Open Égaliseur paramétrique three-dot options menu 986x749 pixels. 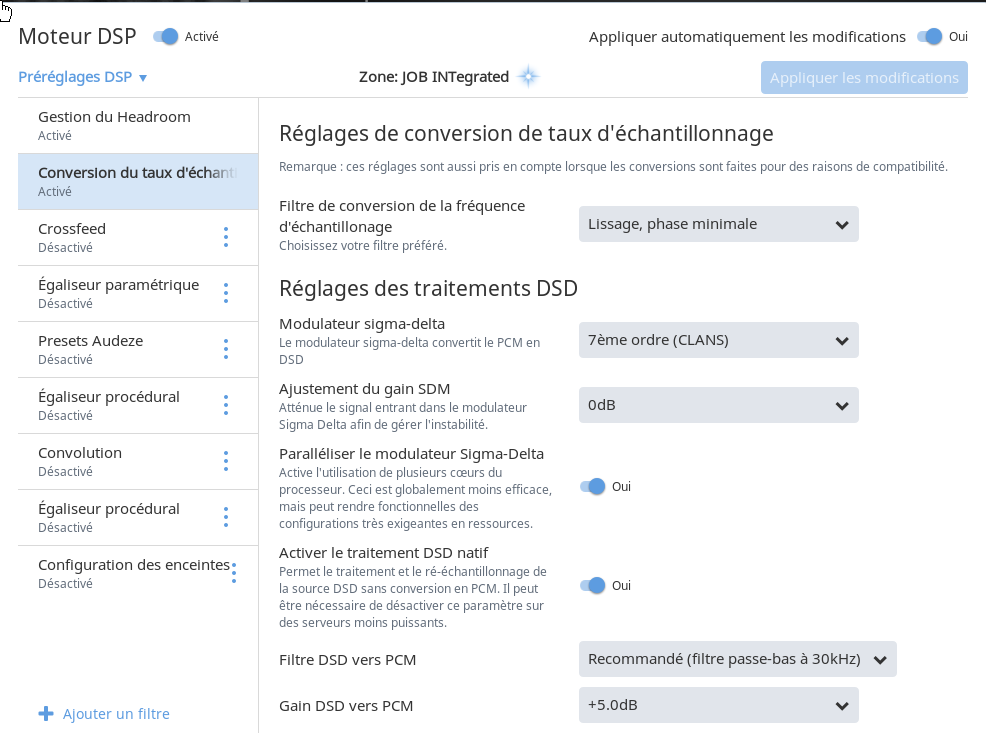(226, 293)
